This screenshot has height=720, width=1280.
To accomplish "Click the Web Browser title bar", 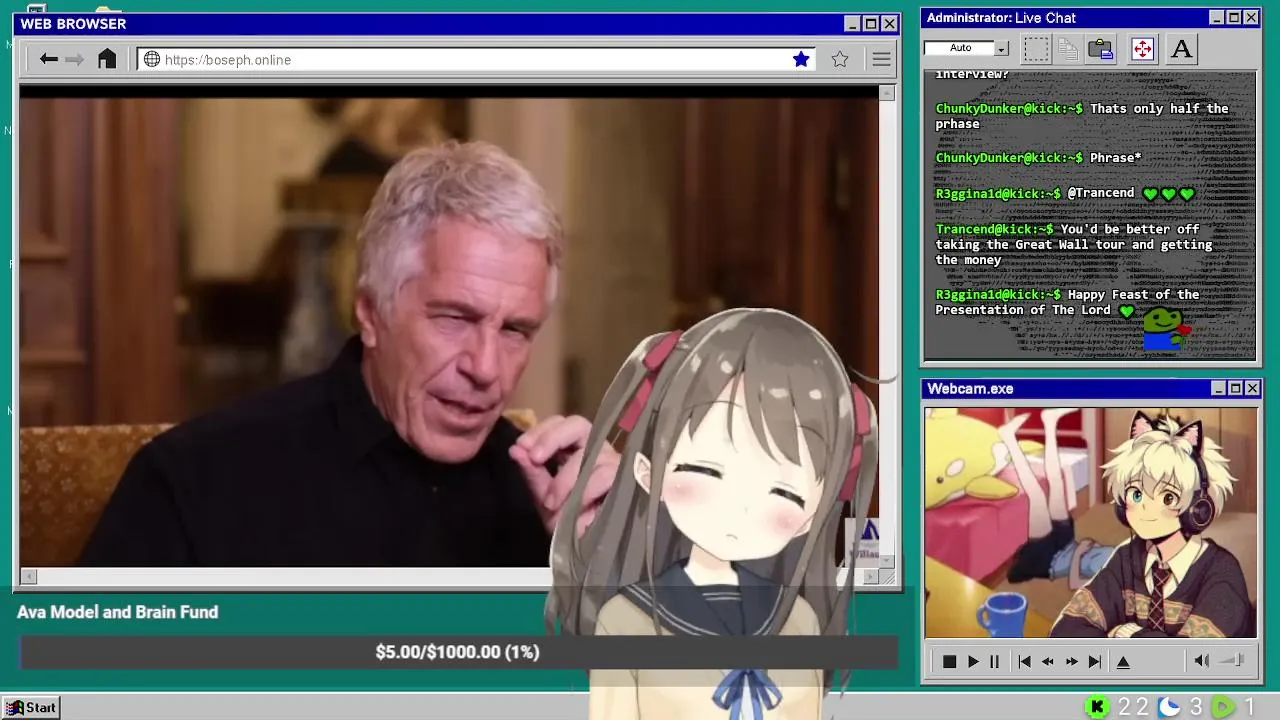I will click(458, 24).
